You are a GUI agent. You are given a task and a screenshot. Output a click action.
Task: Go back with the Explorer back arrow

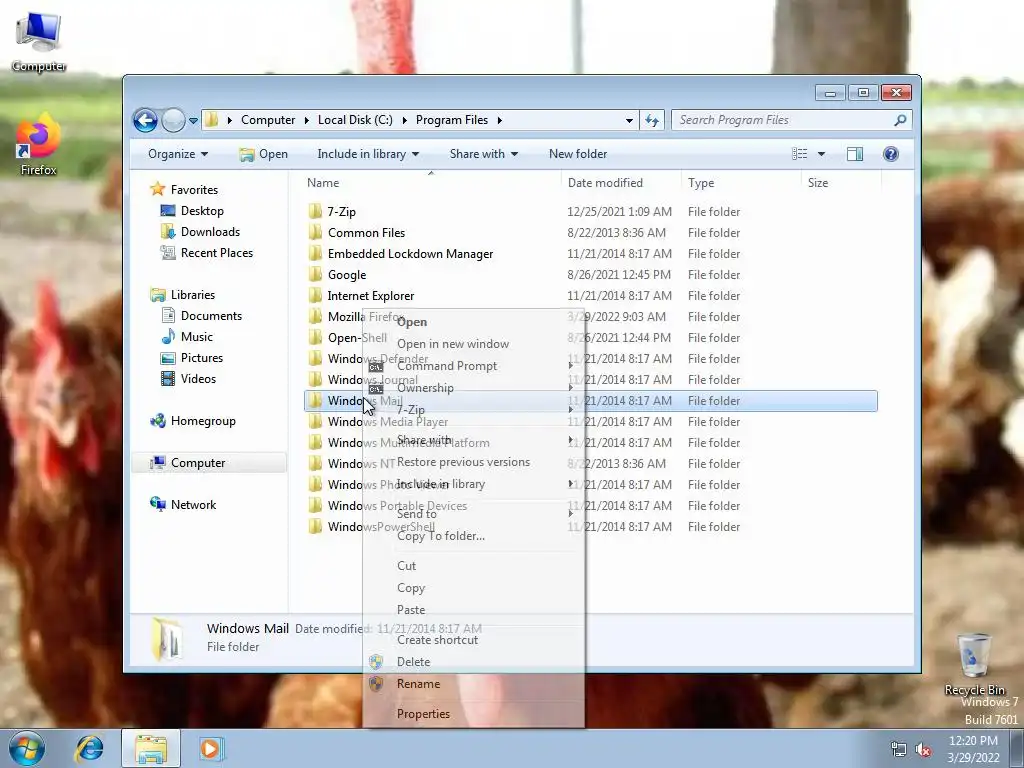[145, 120]
